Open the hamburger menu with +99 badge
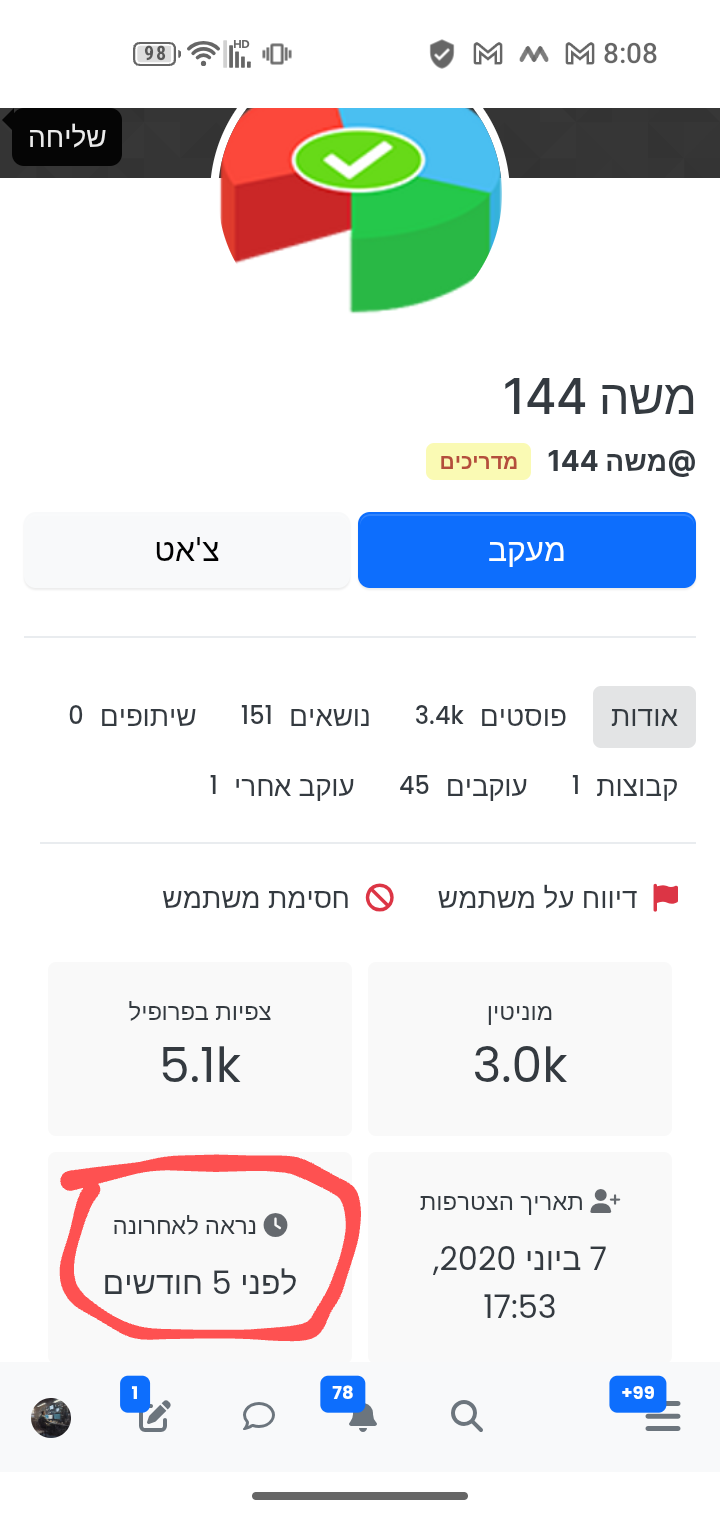 point(662,1417)
